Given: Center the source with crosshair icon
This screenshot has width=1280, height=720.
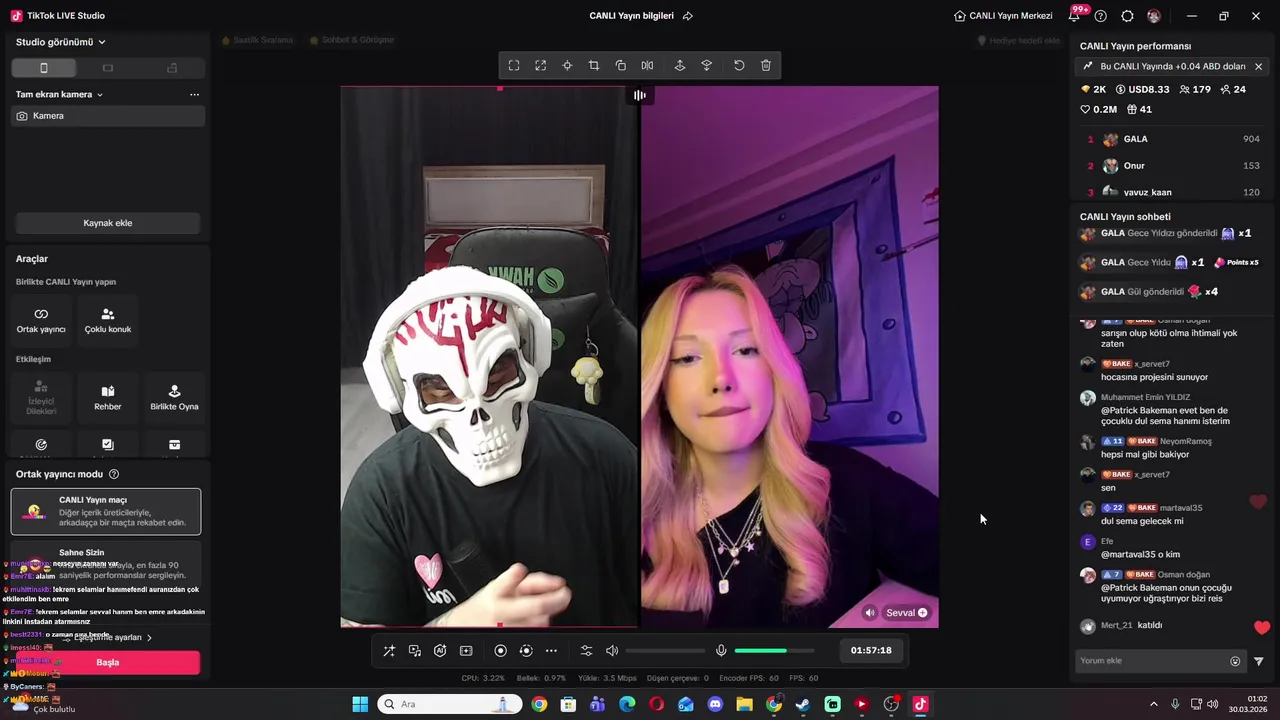Looking at the screenshot, I should (567, 66).
